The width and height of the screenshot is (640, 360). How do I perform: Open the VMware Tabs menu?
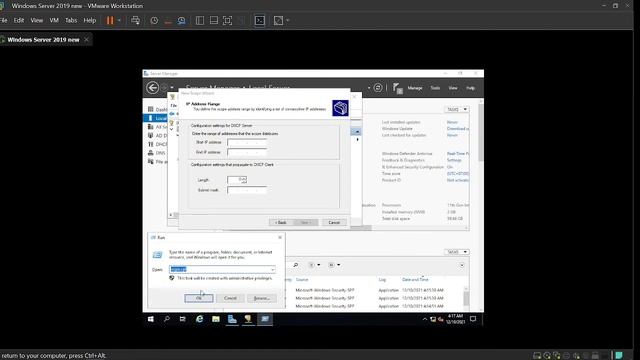click(x=71, y=20)
